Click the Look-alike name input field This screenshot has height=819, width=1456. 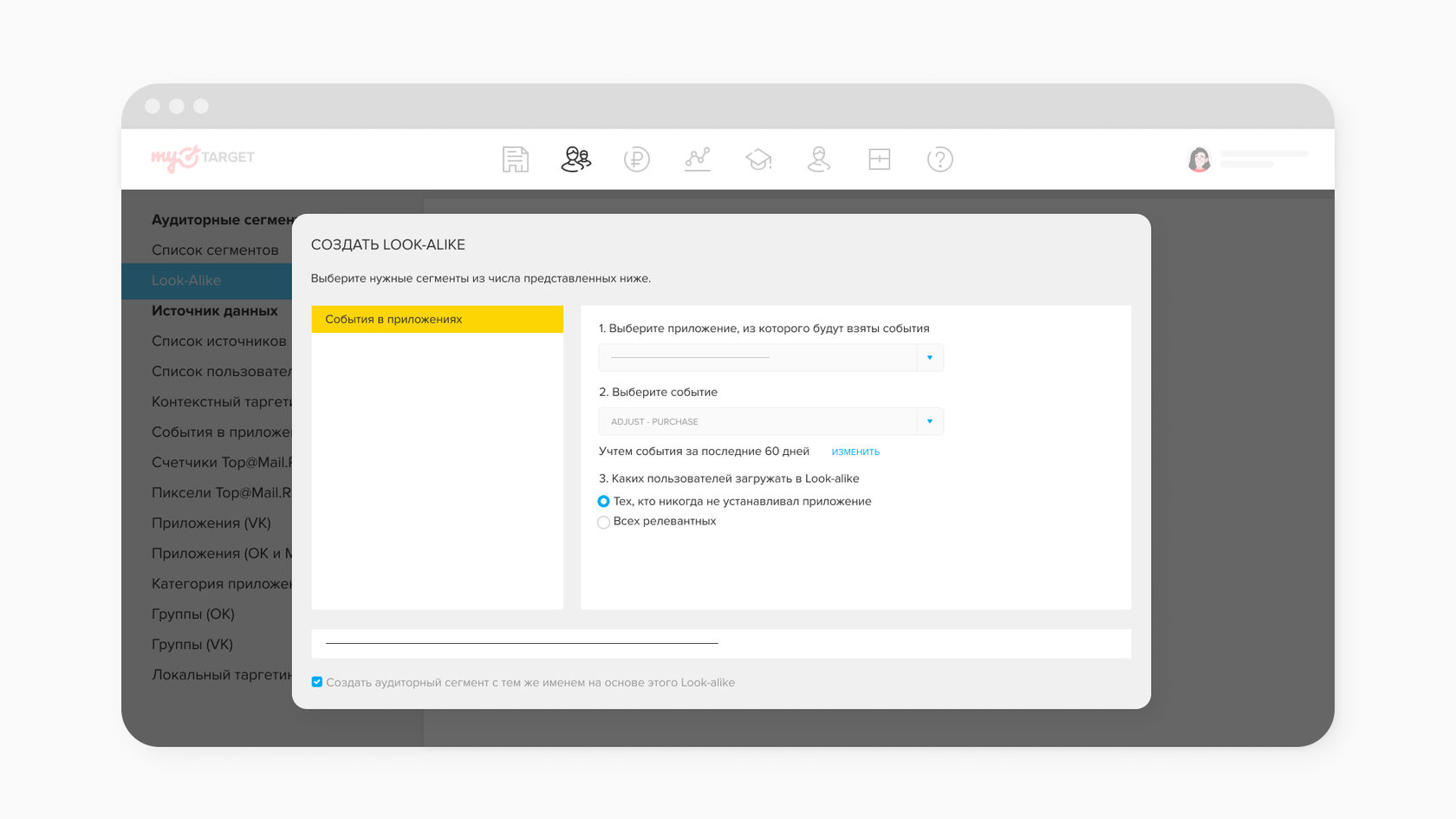pyautogui.click(x=721, y=644)
